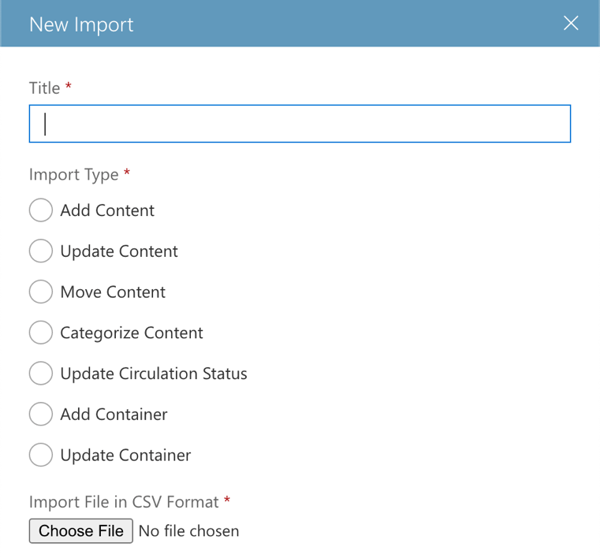
Task: Click the "Move Content" label text
Action: (x=113, y=292)
